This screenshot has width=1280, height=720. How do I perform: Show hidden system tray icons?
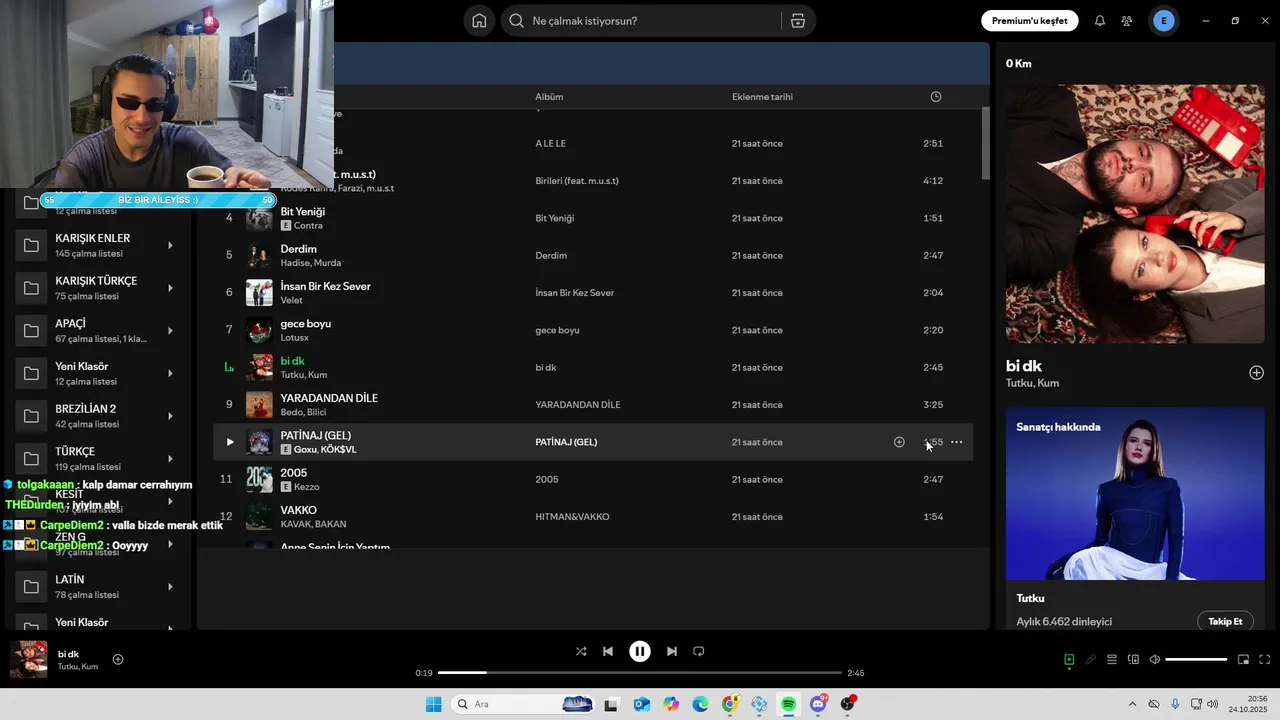[1132, 704]
